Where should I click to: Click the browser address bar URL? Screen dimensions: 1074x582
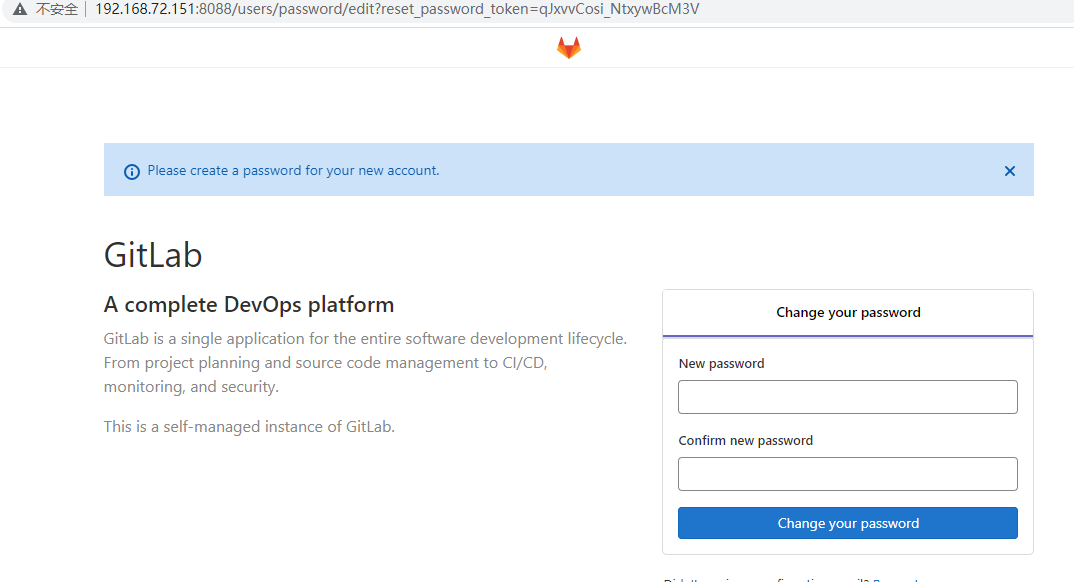point(397,10)
